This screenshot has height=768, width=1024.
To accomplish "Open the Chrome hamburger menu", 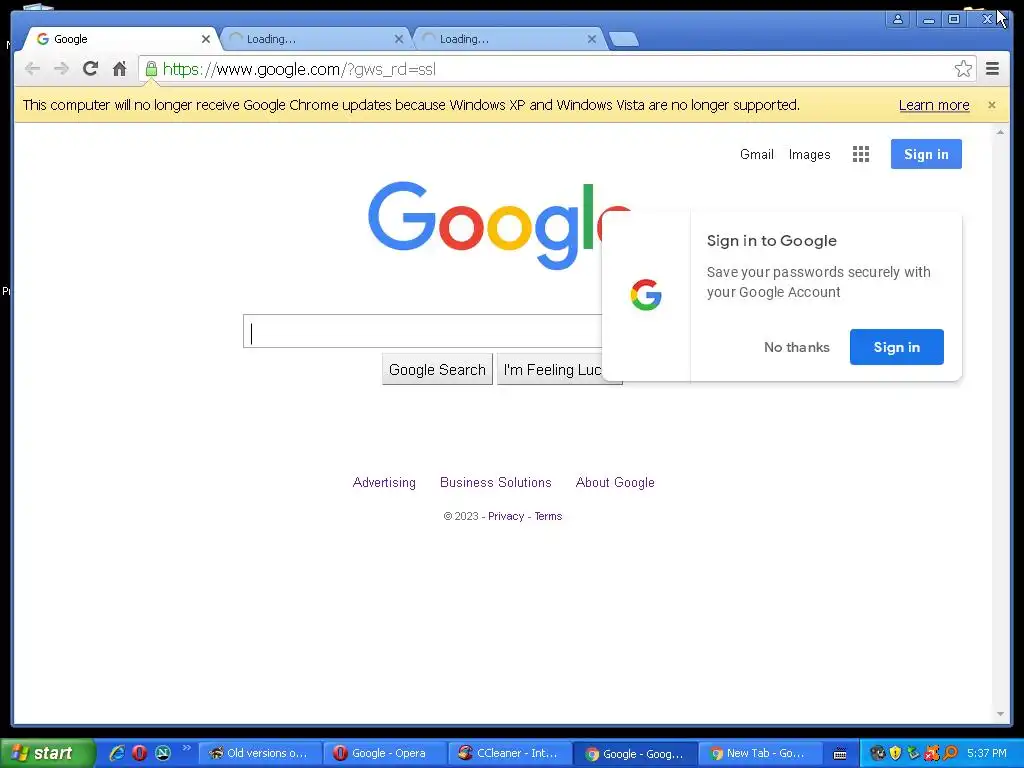I will click(x=992, y=69).
